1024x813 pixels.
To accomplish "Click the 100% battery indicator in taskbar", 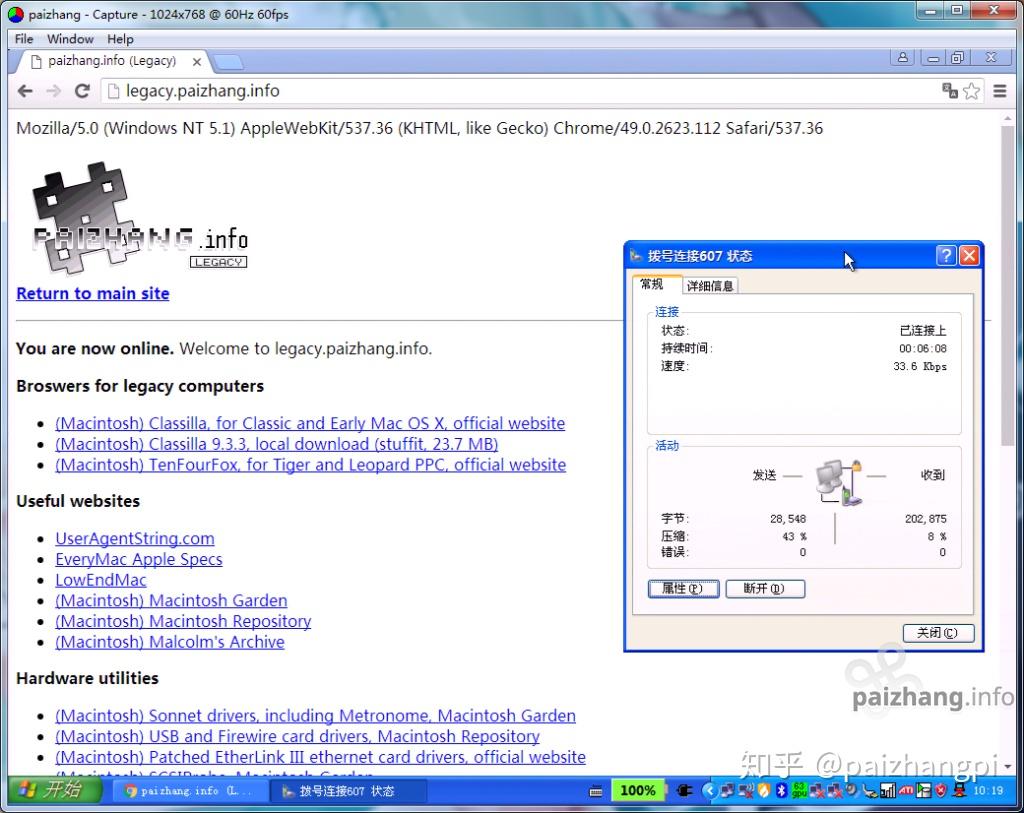I will (x=637, y=791).
